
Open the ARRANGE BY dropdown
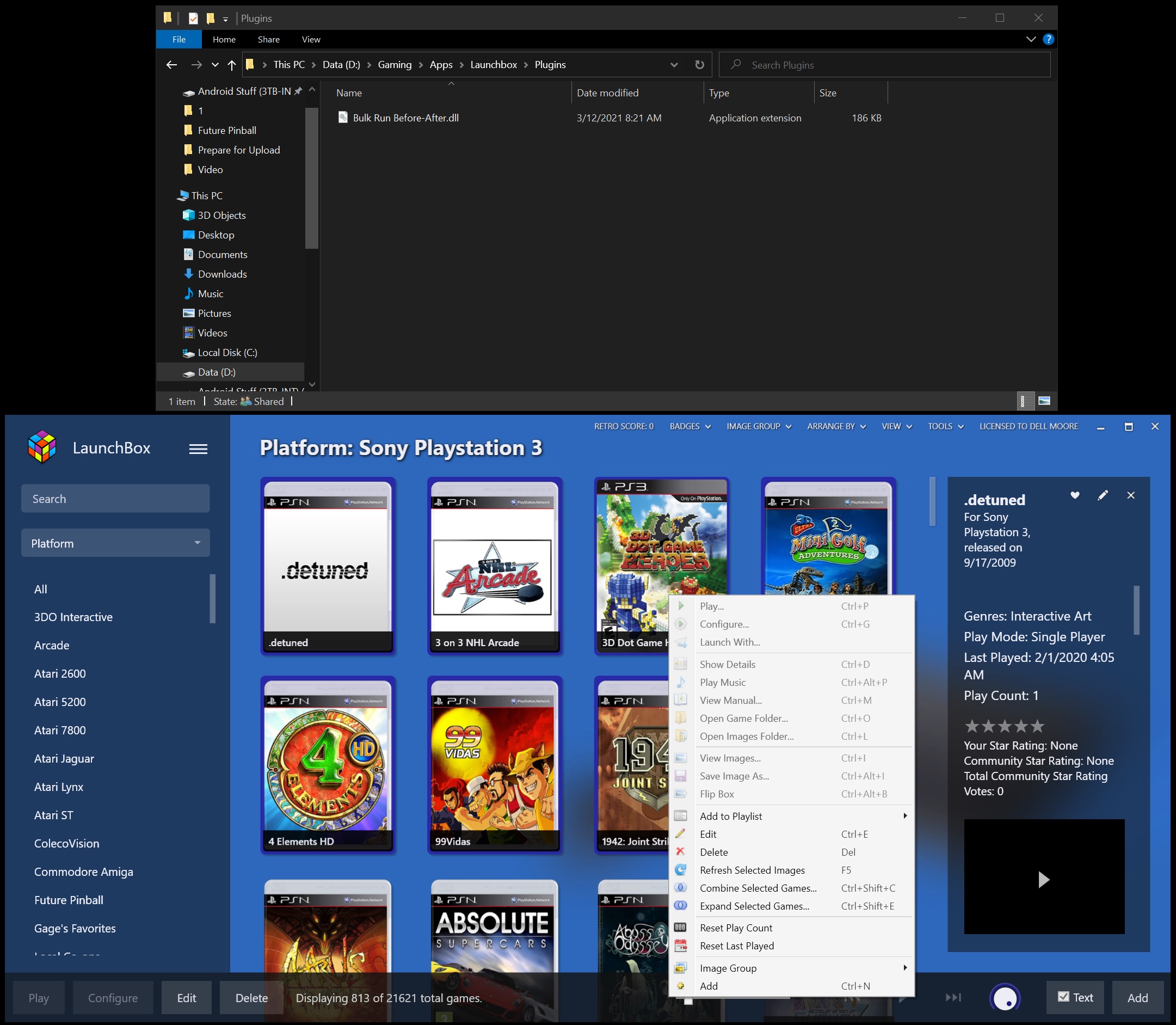[x=836, y=426]
